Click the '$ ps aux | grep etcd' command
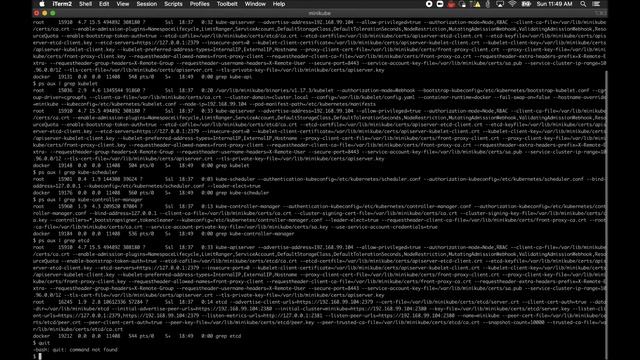Image resolution: width=640 pixels, height=360 pixels. [61, 240]
